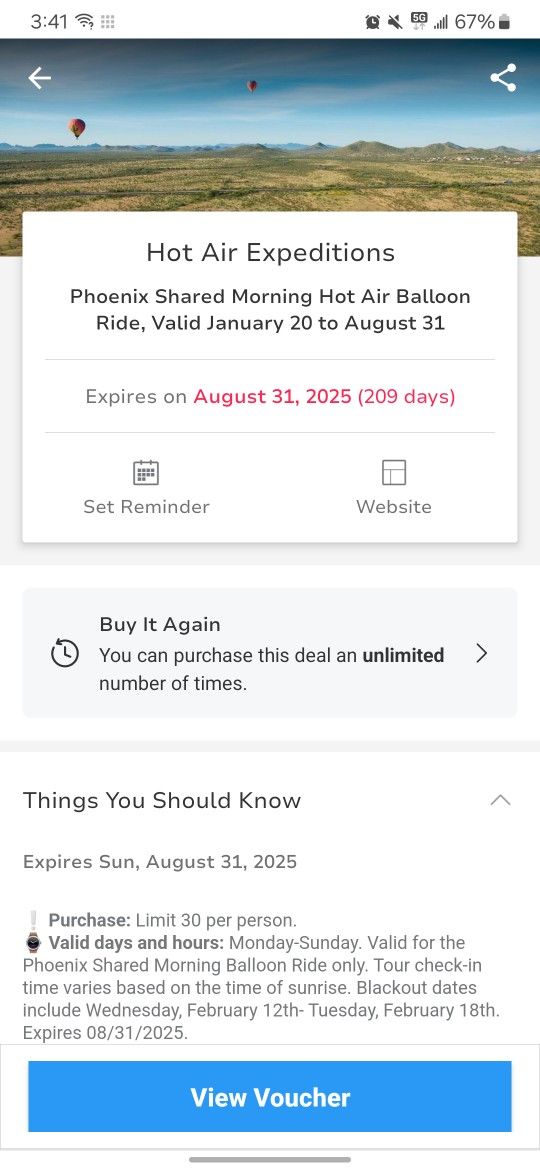The width and height of the screenshot is (540, 1170).
Task: Tap the alarm icon in status bar
Action: tap(372, 22)
